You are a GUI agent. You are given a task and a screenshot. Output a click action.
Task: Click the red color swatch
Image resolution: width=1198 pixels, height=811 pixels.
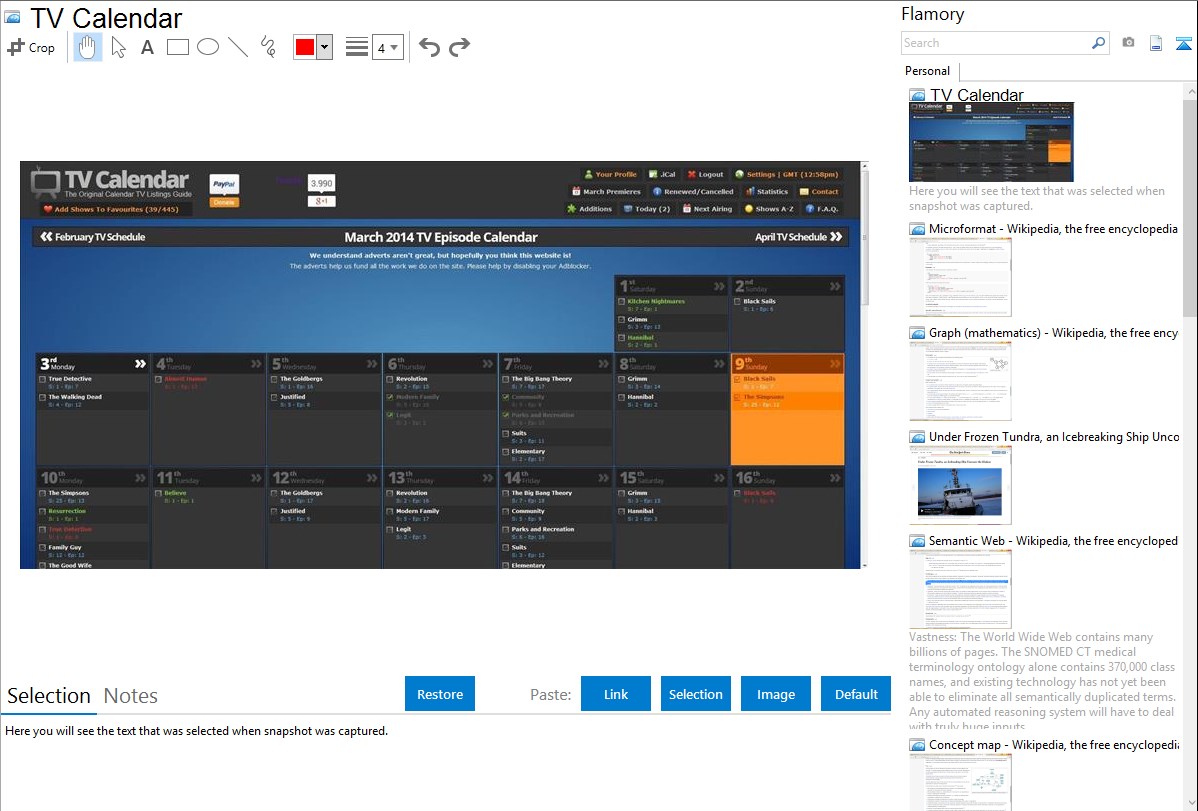pyautogui.click(x=305, y=47)
